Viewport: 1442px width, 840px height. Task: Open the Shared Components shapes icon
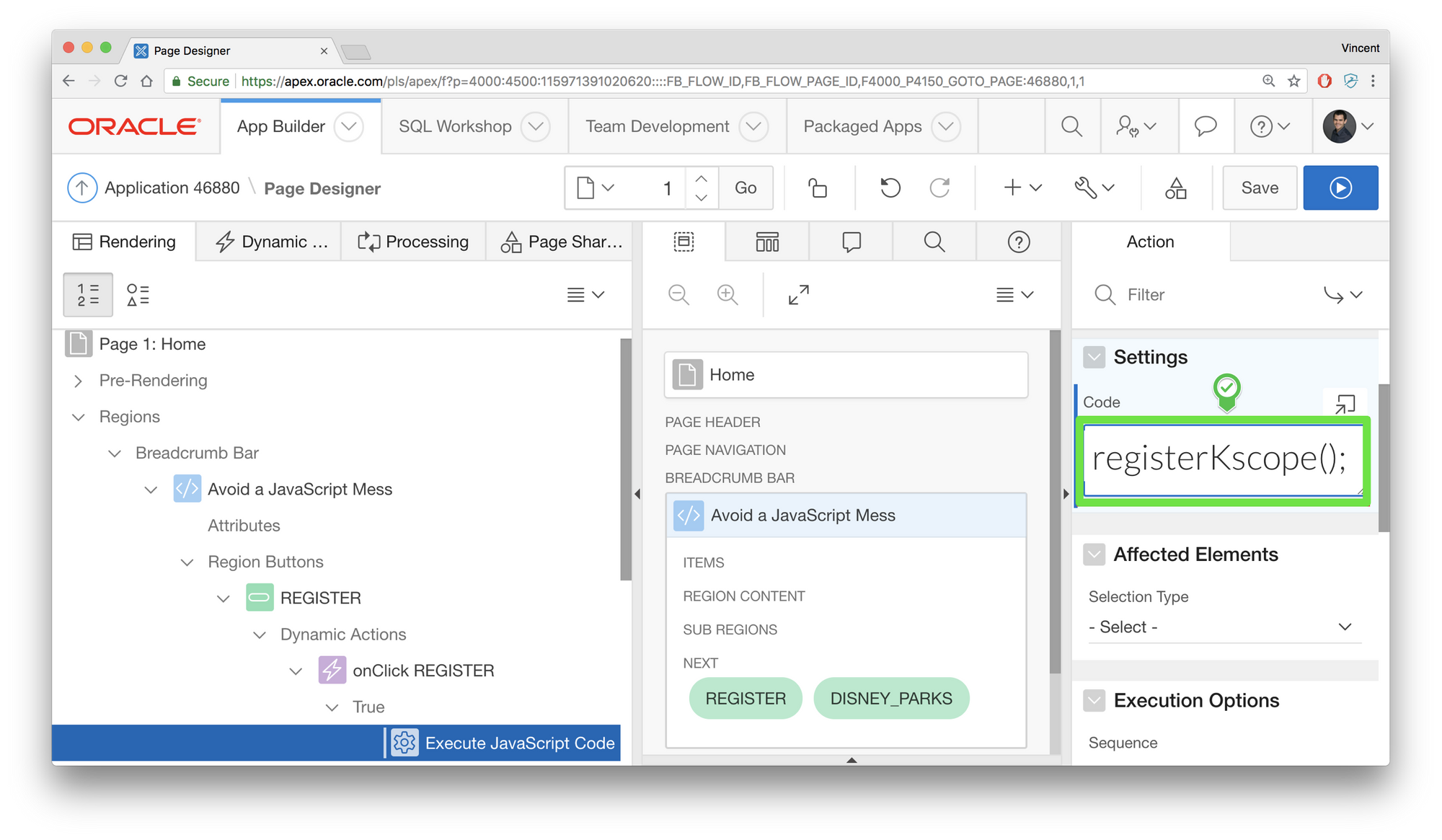pos(1175,188)
